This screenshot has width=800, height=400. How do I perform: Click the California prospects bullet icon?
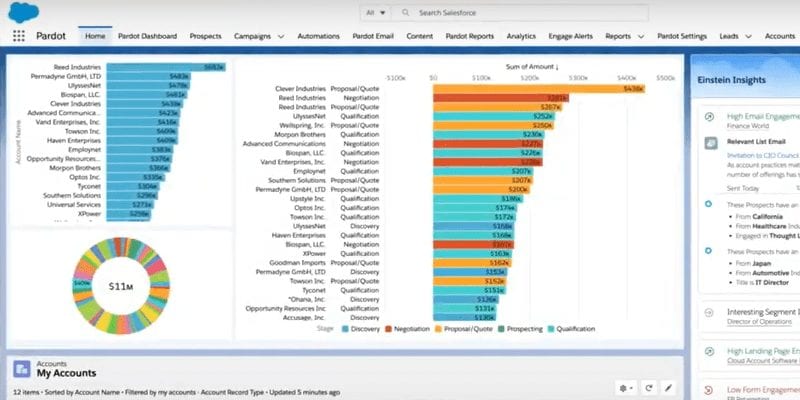pos(708,204)
